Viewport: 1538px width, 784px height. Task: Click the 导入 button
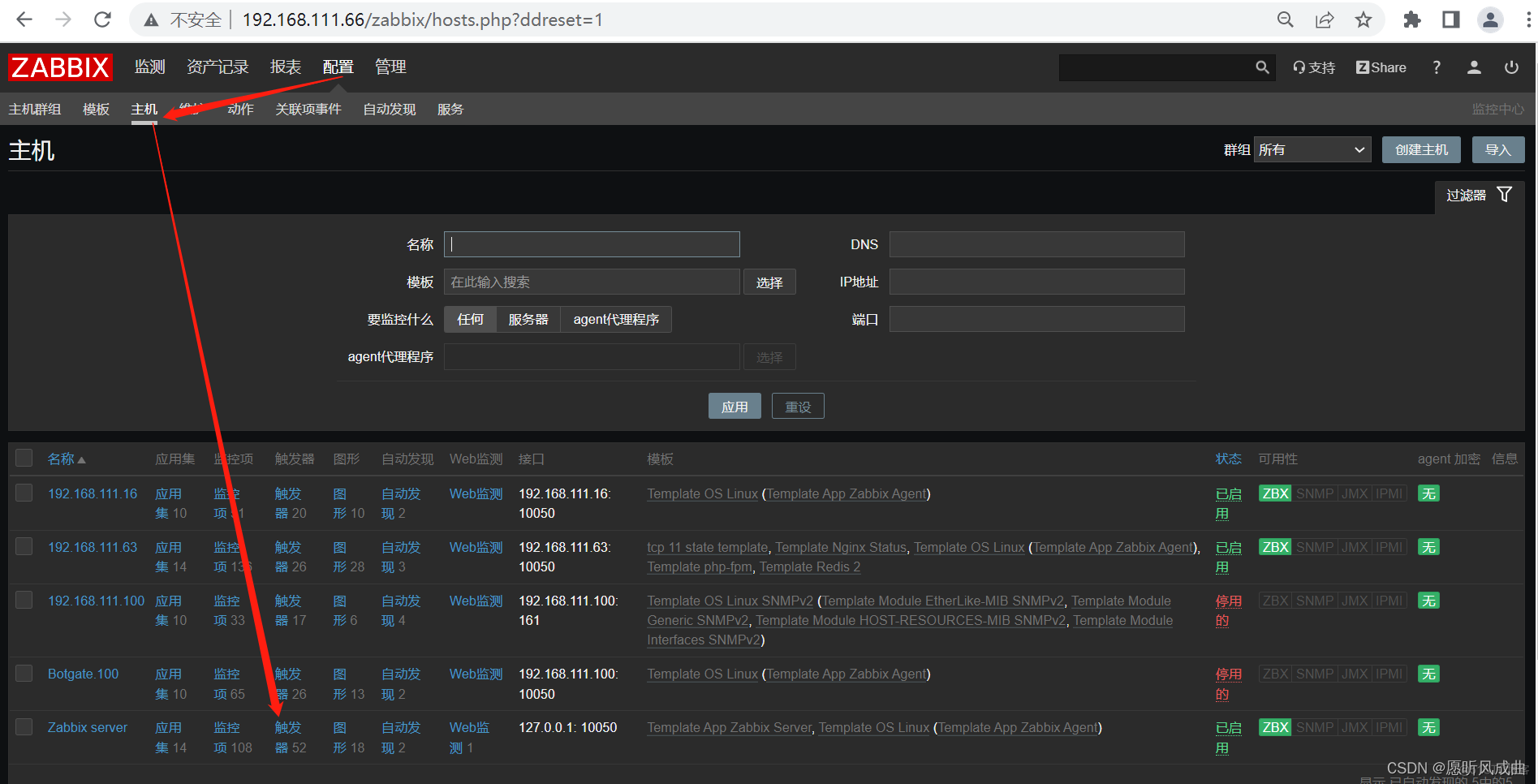click(1498, 149)
